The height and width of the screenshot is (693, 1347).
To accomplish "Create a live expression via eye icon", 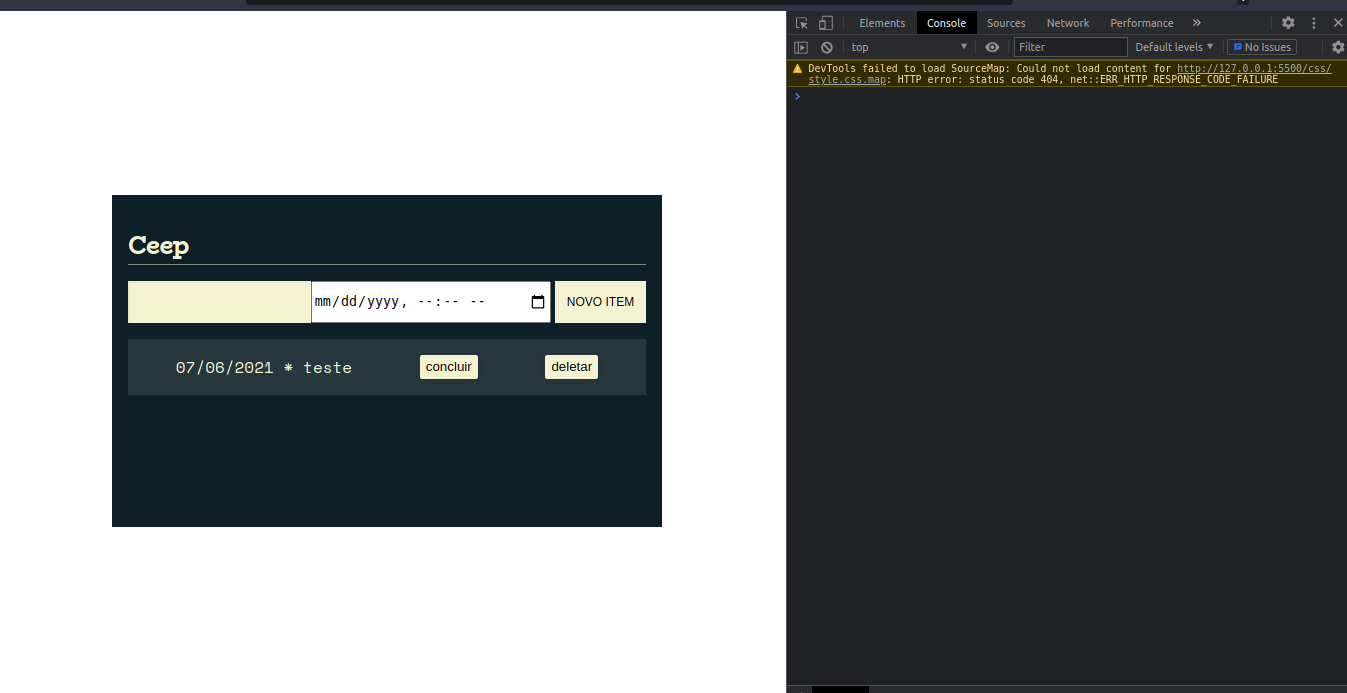I will [x=992, y=47].
